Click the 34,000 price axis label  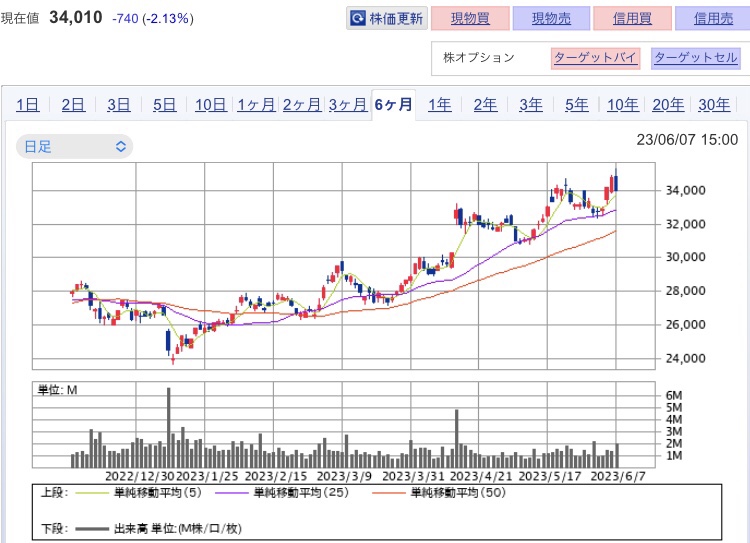point(686,190)
